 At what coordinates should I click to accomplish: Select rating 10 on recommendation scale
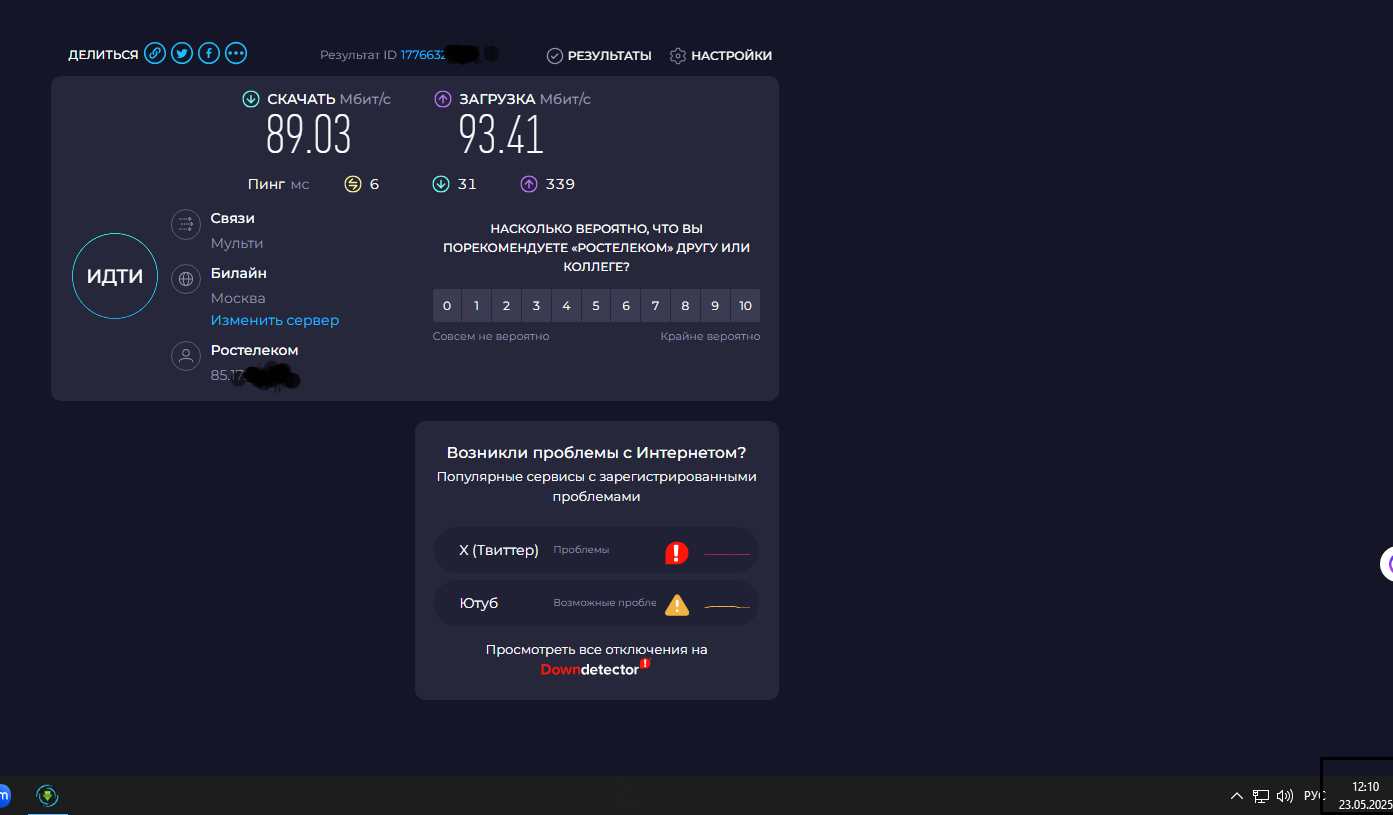pos(745,306)
